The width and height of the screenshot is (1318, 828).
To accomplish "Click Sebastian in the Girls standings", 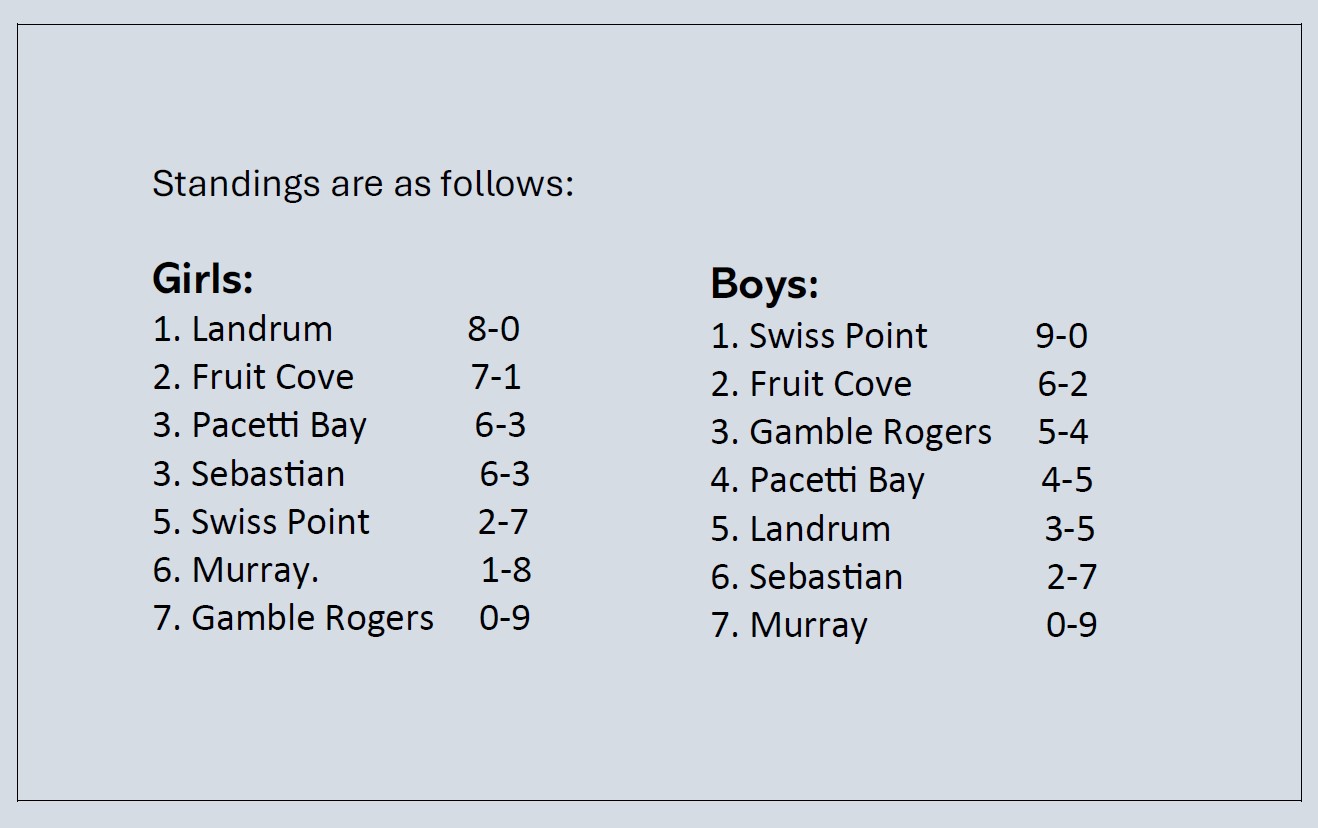I will (x=268, y=473).
